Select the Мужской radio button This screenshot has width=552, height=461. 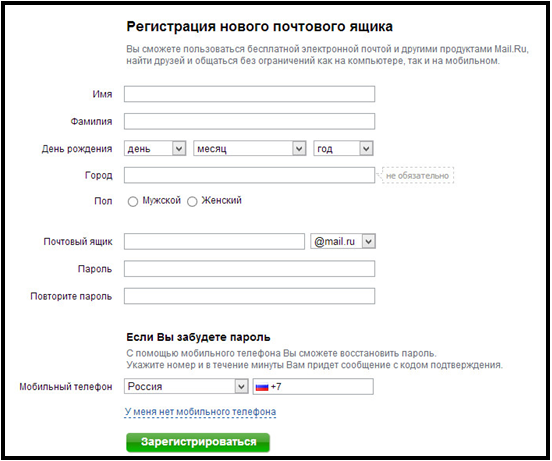pos(133,202)
